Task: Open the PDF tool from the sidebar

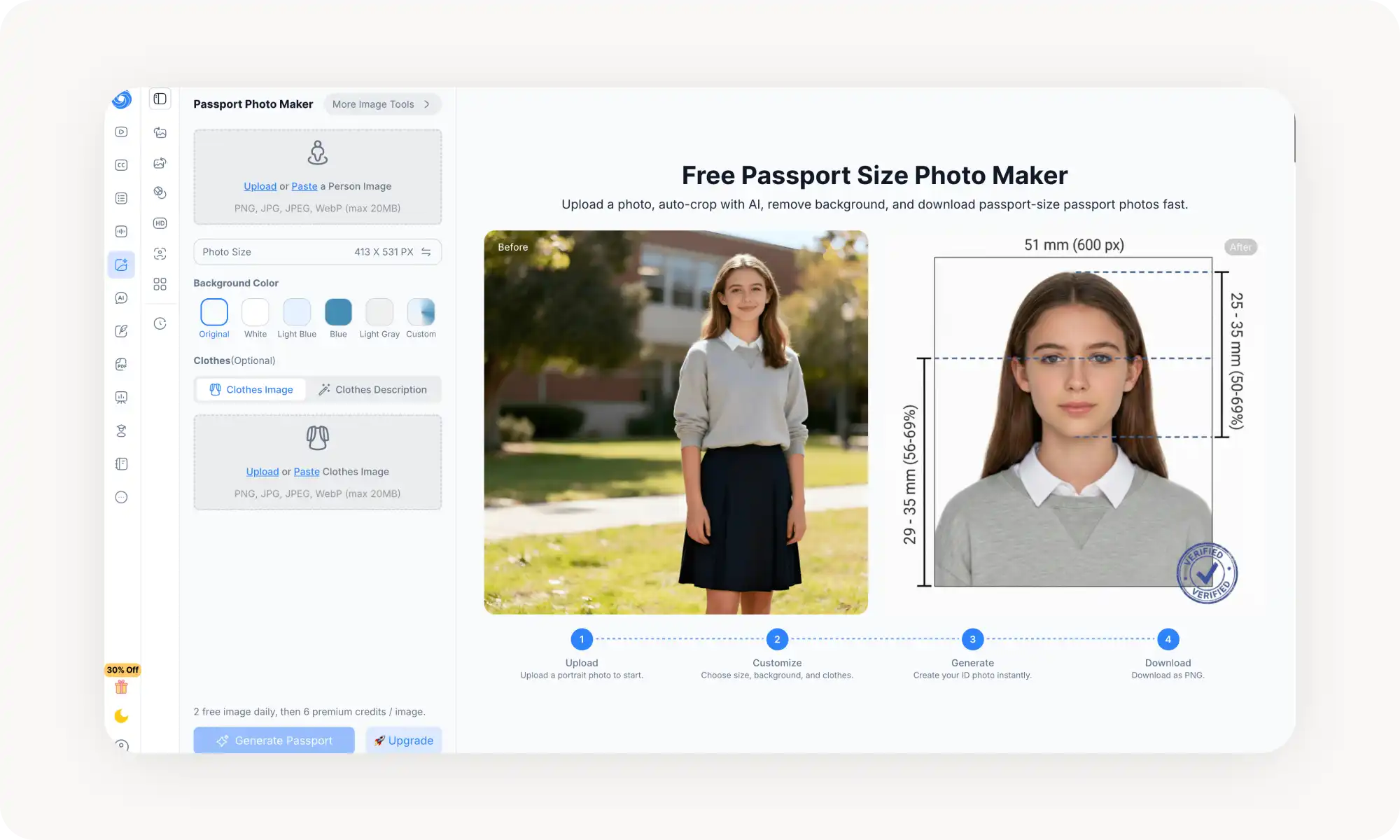Action: tap(121, 364)
